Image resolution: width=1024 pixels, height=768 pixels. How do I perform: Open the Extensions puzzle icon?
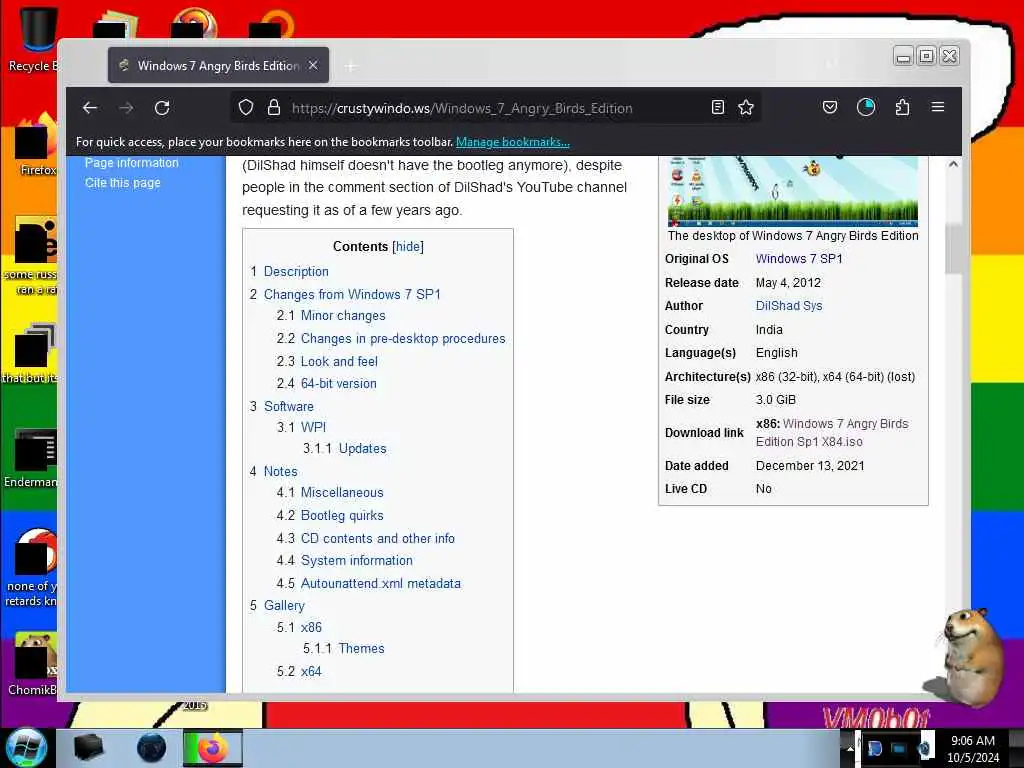click(903, 107)
